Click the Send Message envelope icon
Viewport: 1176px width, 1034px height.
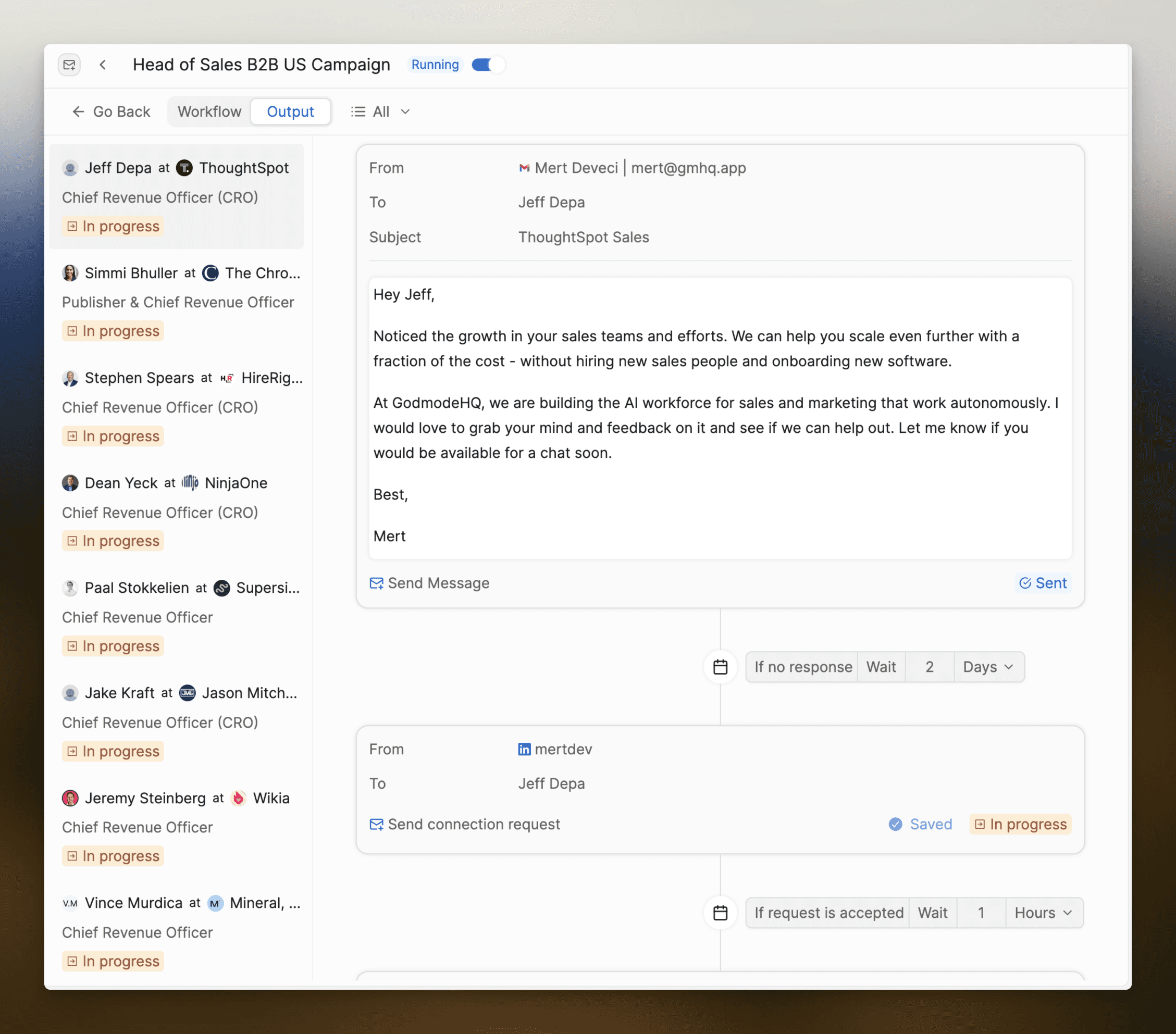pyautogui.click(x=376, y=583)
